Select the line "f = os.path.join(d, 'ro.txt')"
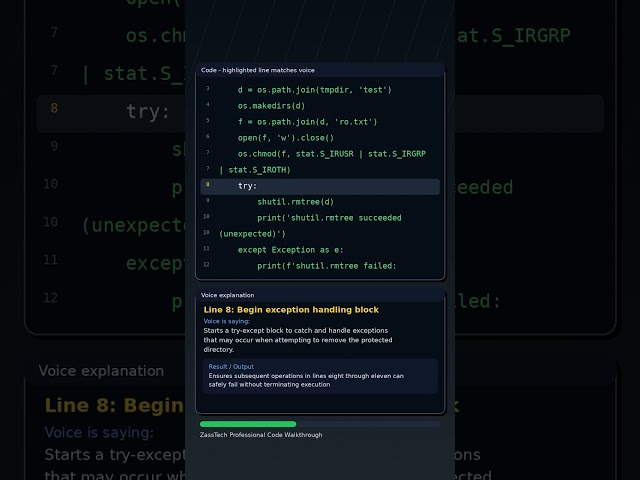 307,122
